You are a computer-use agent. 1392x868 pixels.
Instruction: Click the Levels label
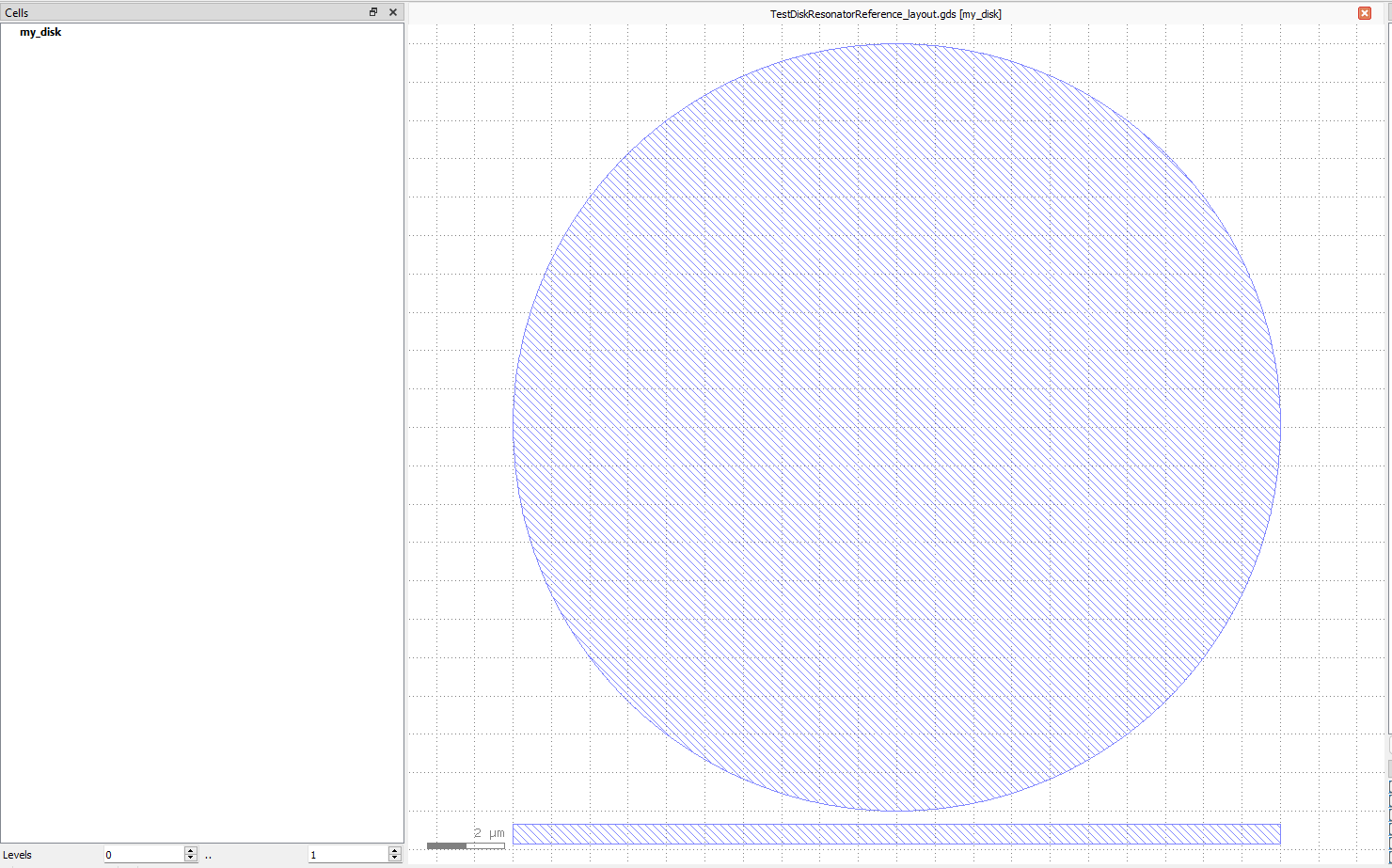point(18,855)
